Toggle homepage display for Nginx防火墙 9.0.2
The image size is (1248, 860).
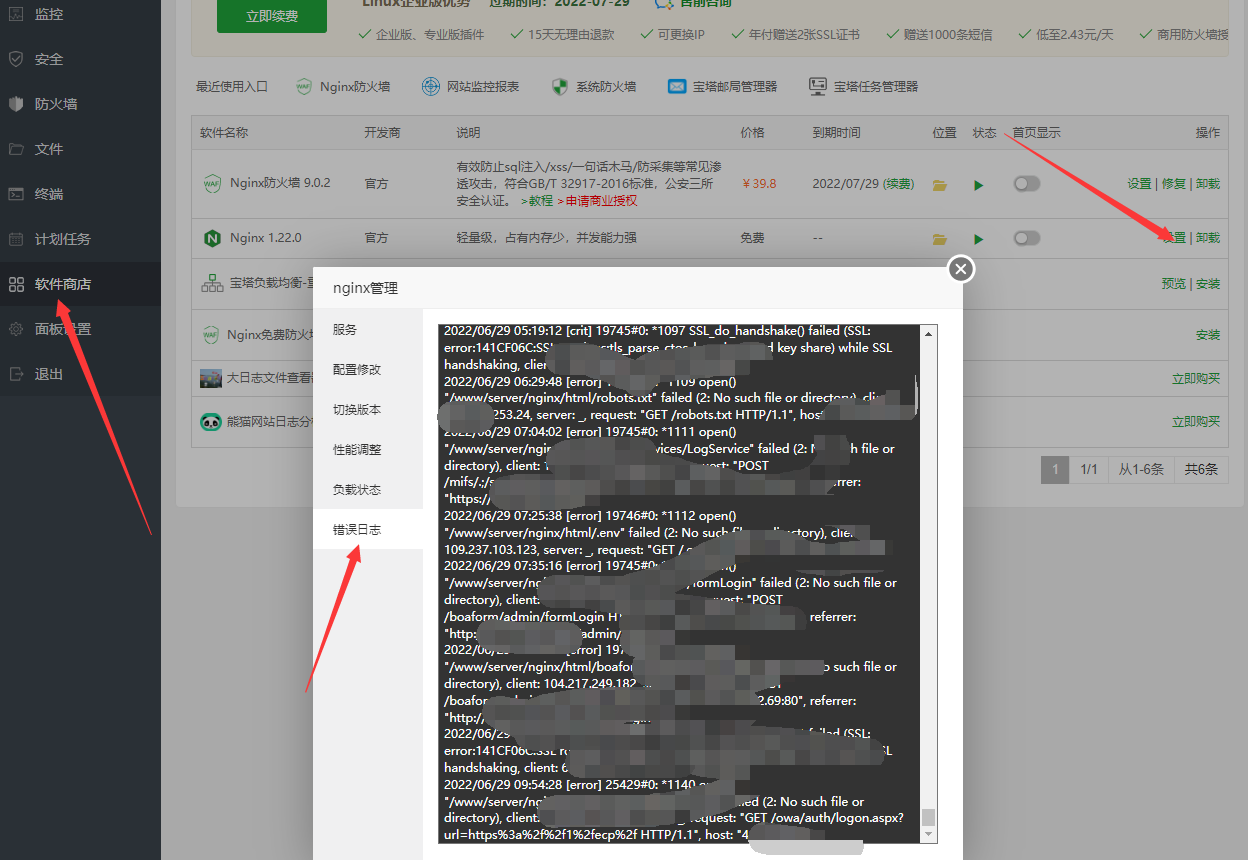coord(1026,184)
